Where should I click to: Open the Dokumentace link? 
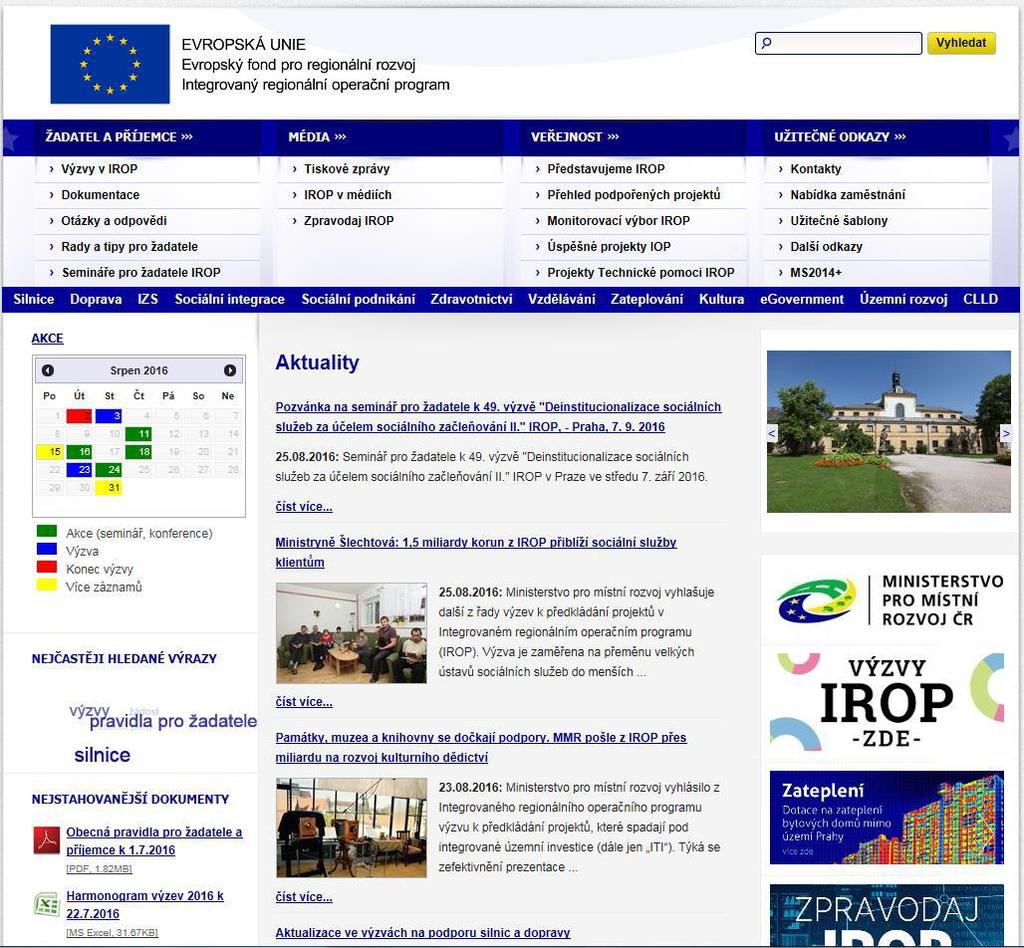point(100,195)
